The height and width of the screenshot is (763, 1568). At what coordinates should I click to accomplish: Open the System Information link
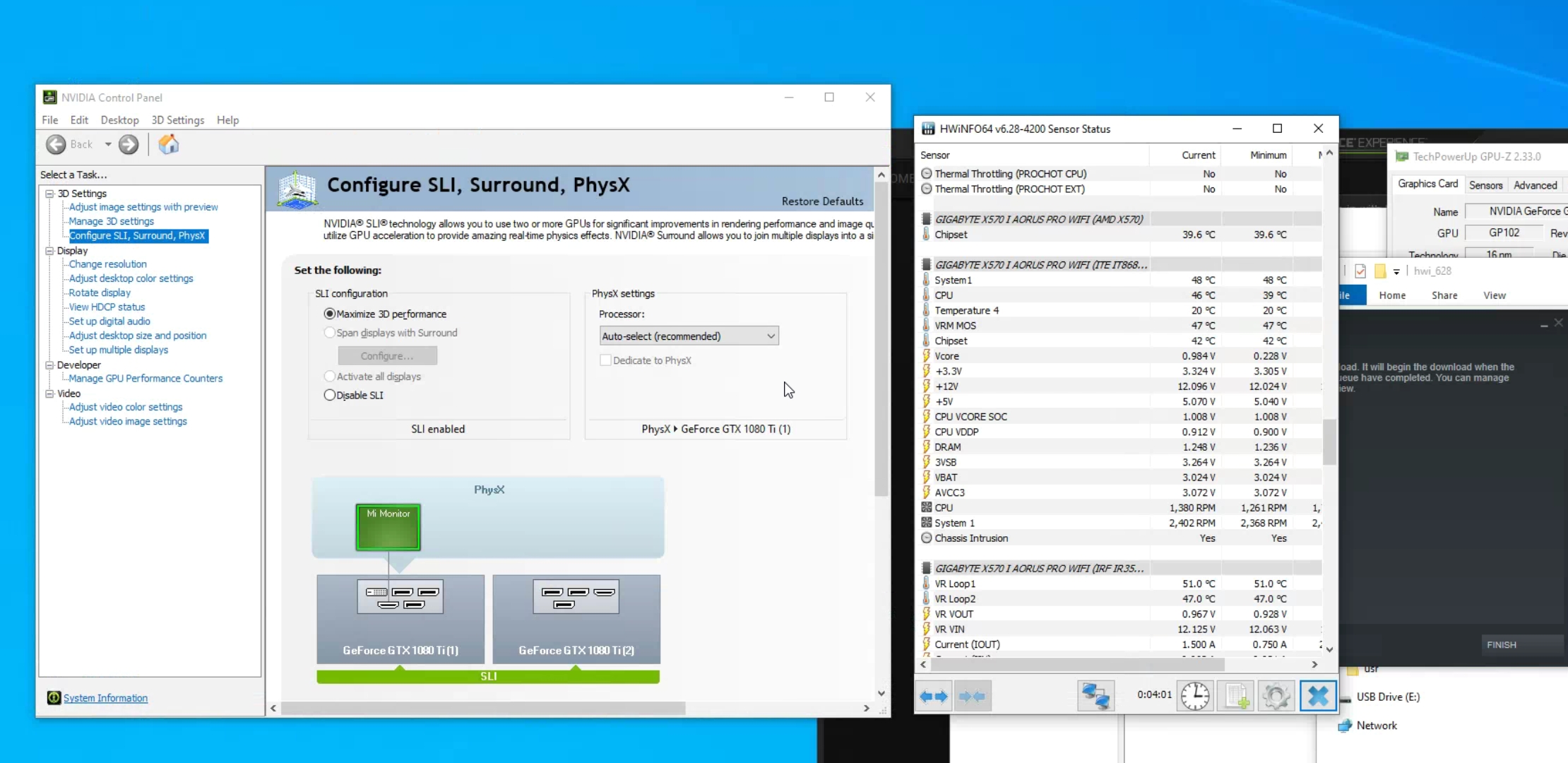(105, 698)
